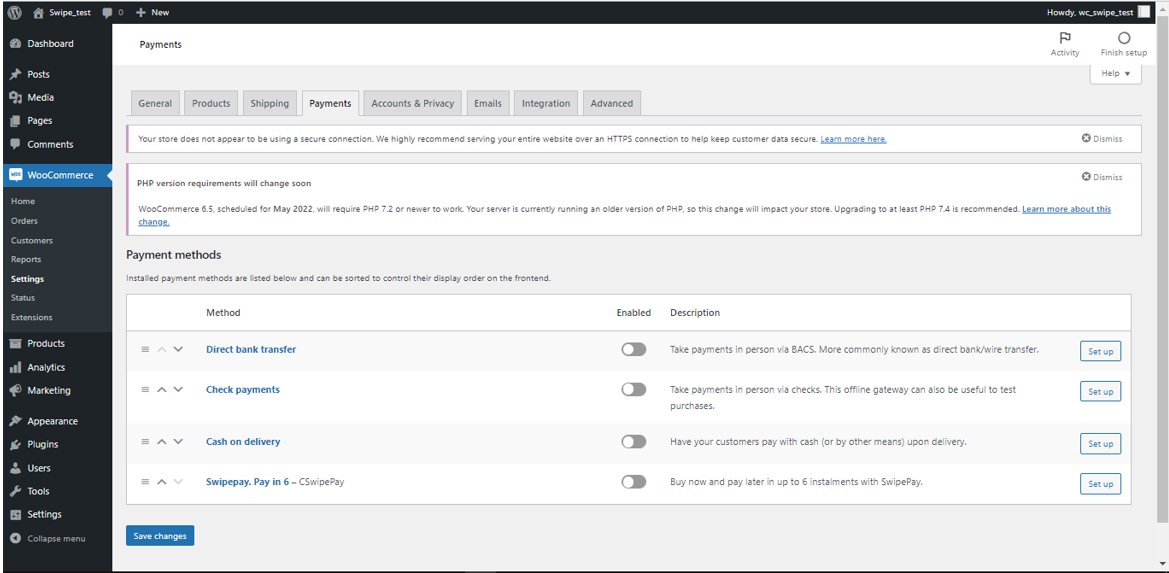Switch to the General tab
The image size is (1169, 573).
pyautogui.click(x=155, y=104)
